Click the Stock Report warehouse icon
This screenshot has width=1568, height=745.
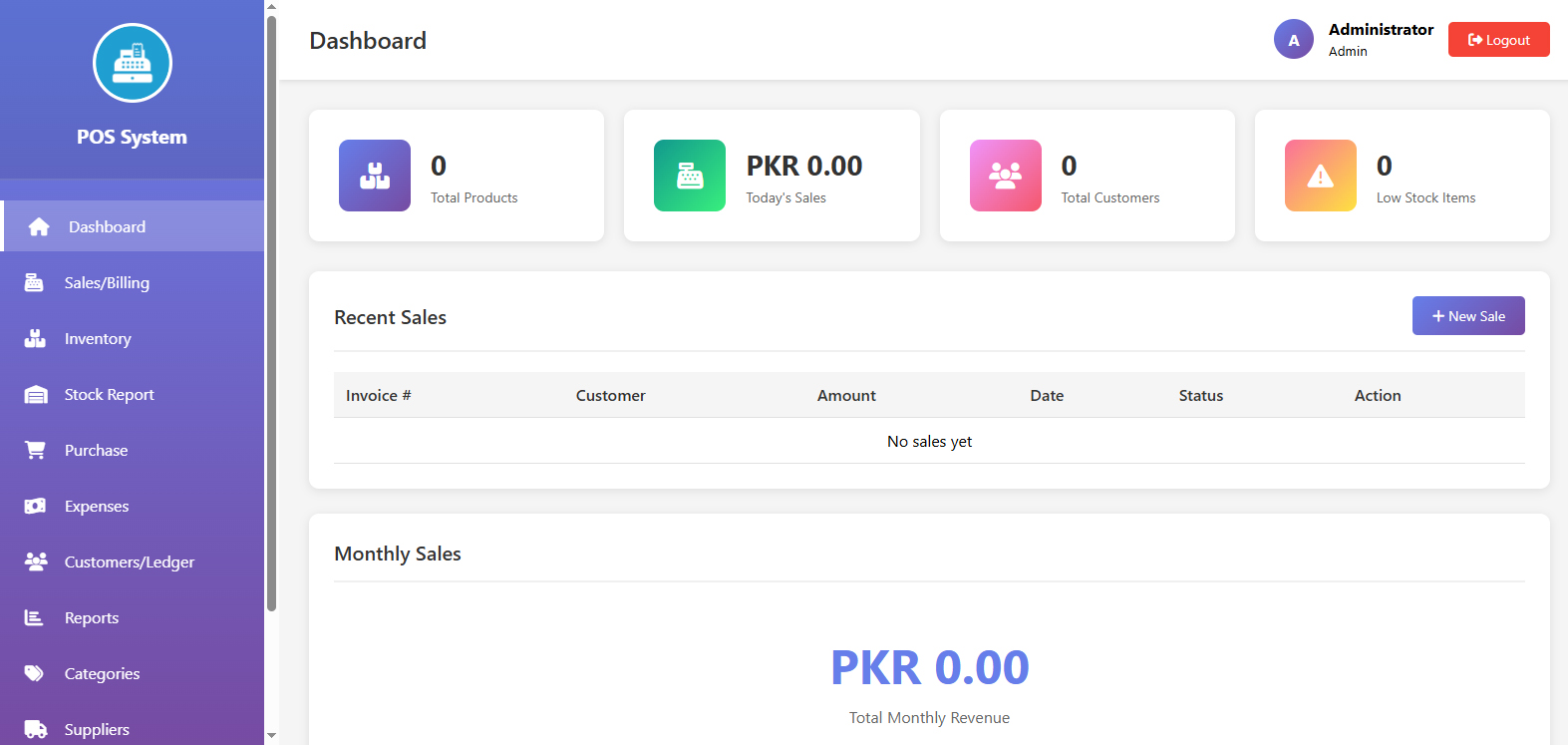click(x=35, y=394)
